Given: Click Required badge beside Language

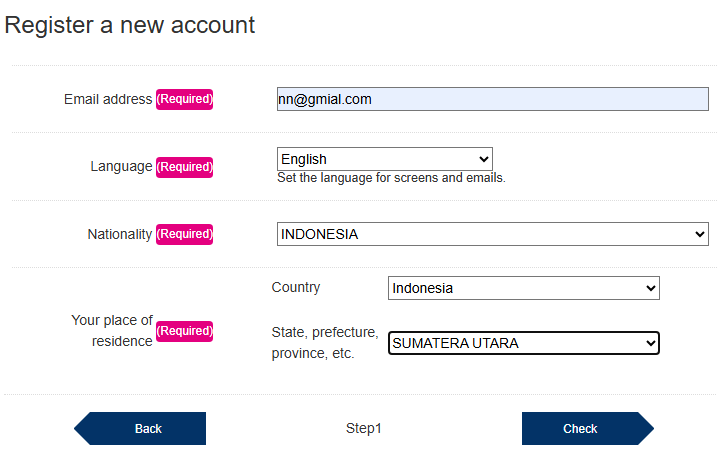Looking at the screenshot, I should click(185, 166).
